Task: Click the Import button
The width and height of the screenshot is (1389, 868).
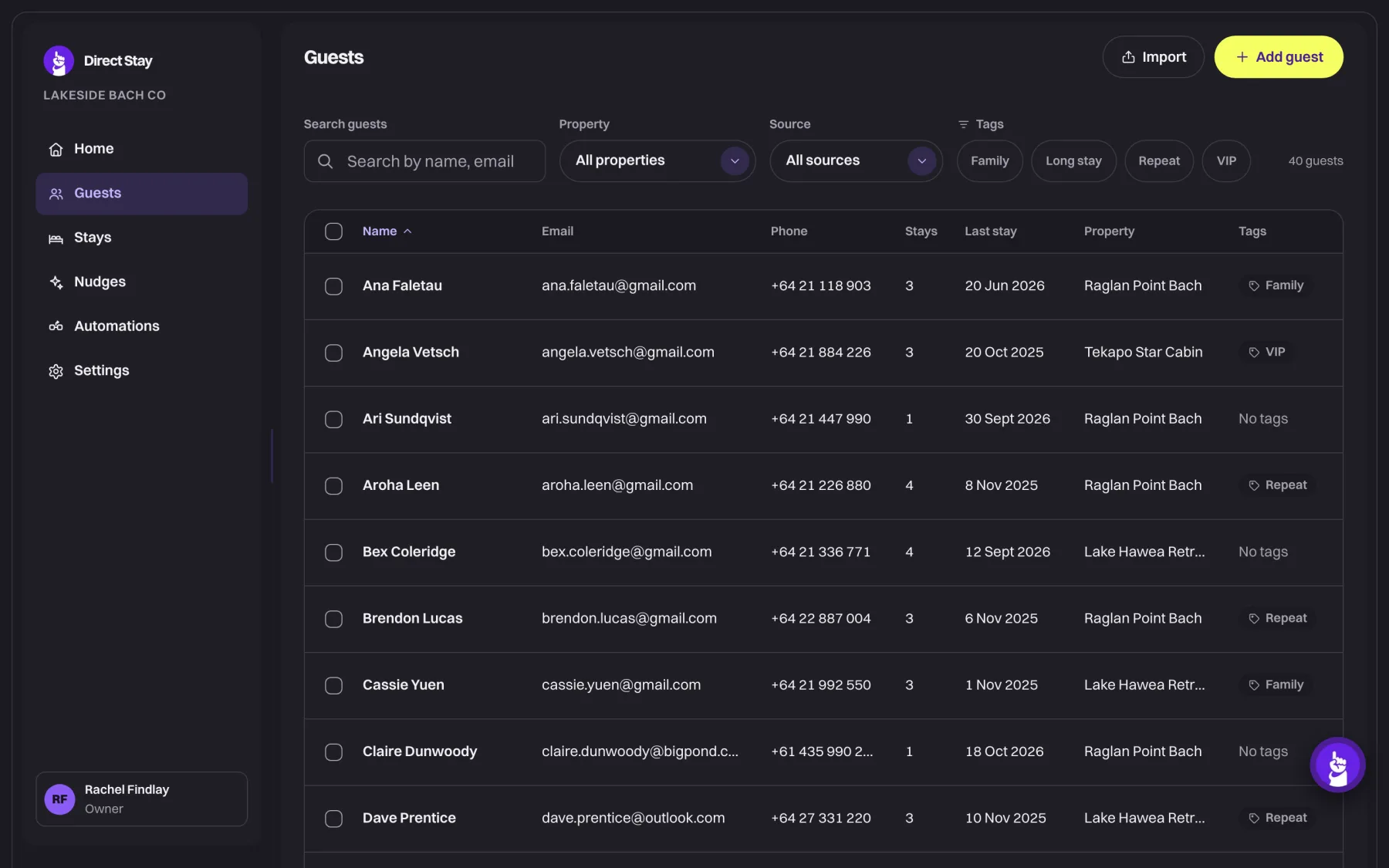Action: [1153, 57]
